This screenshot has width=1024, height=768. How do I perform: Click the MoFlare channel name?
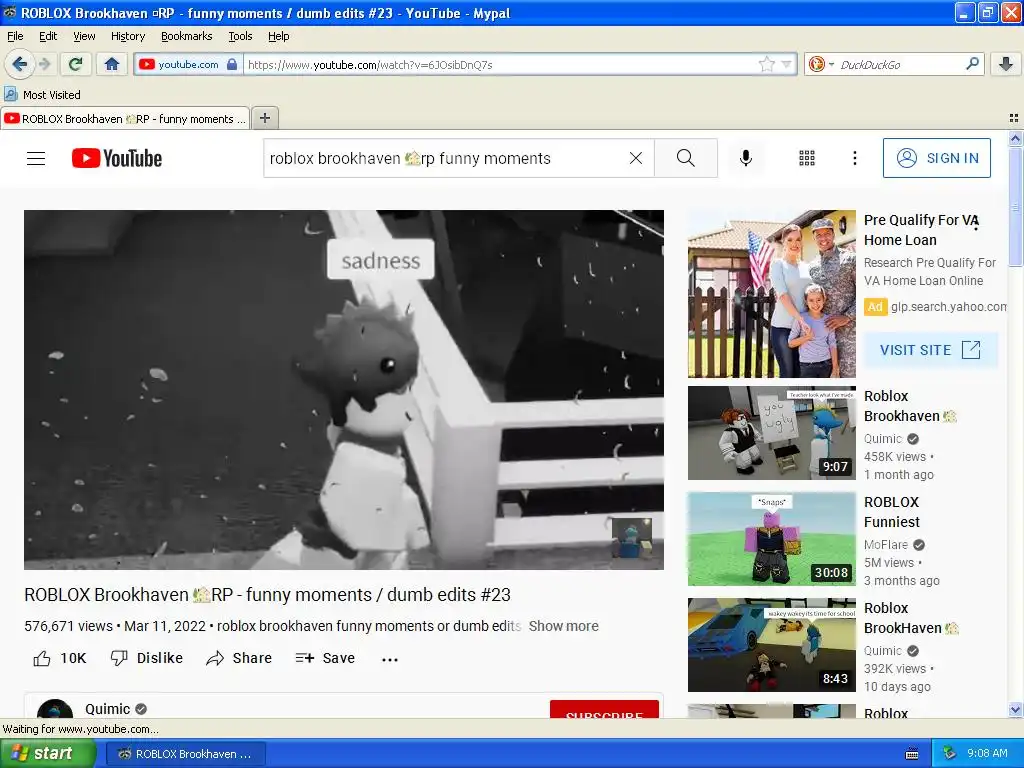pyautogui.click(x=886, y=545)
